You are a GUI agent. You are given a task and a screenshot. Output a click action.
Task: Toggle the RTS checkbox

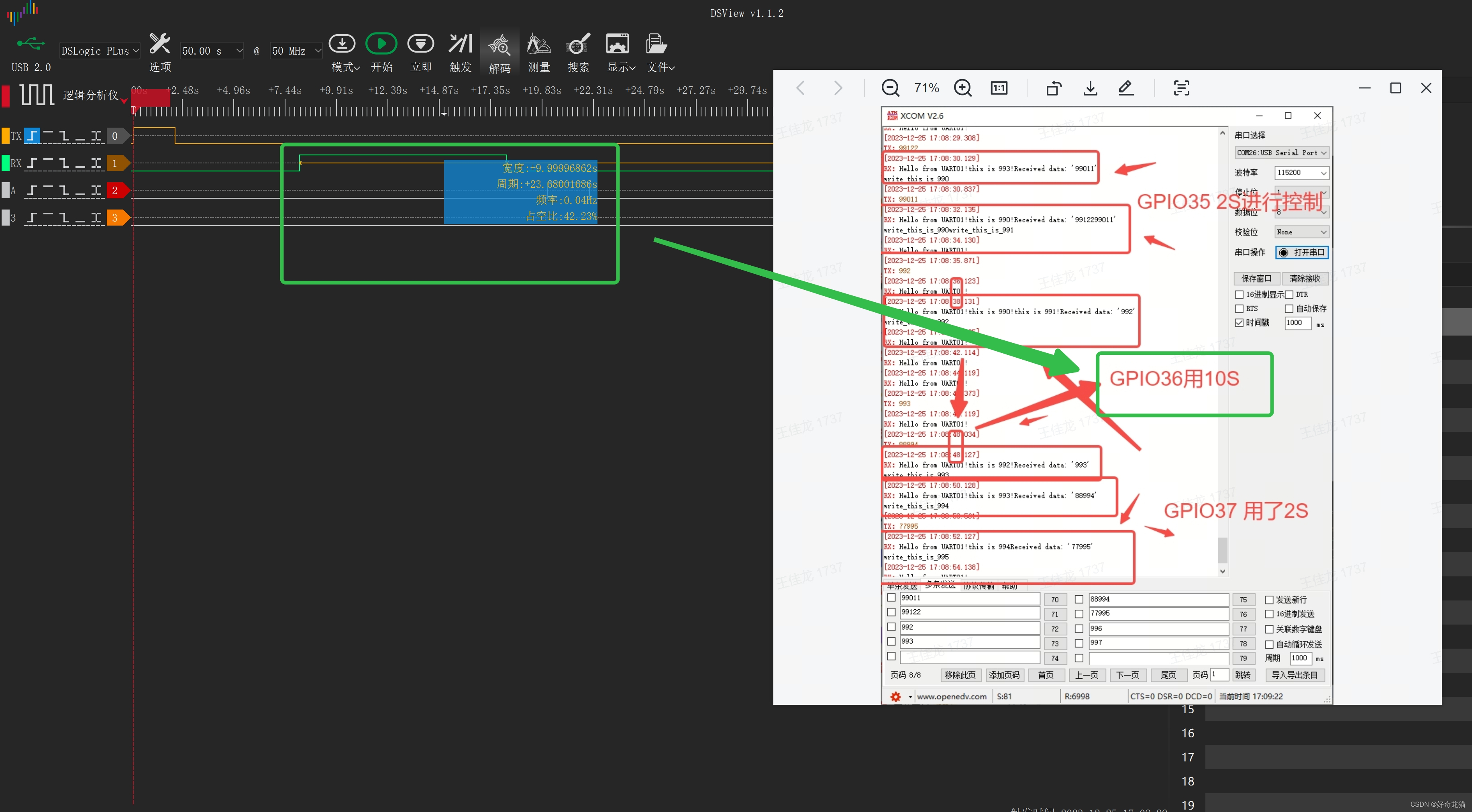1239,309
